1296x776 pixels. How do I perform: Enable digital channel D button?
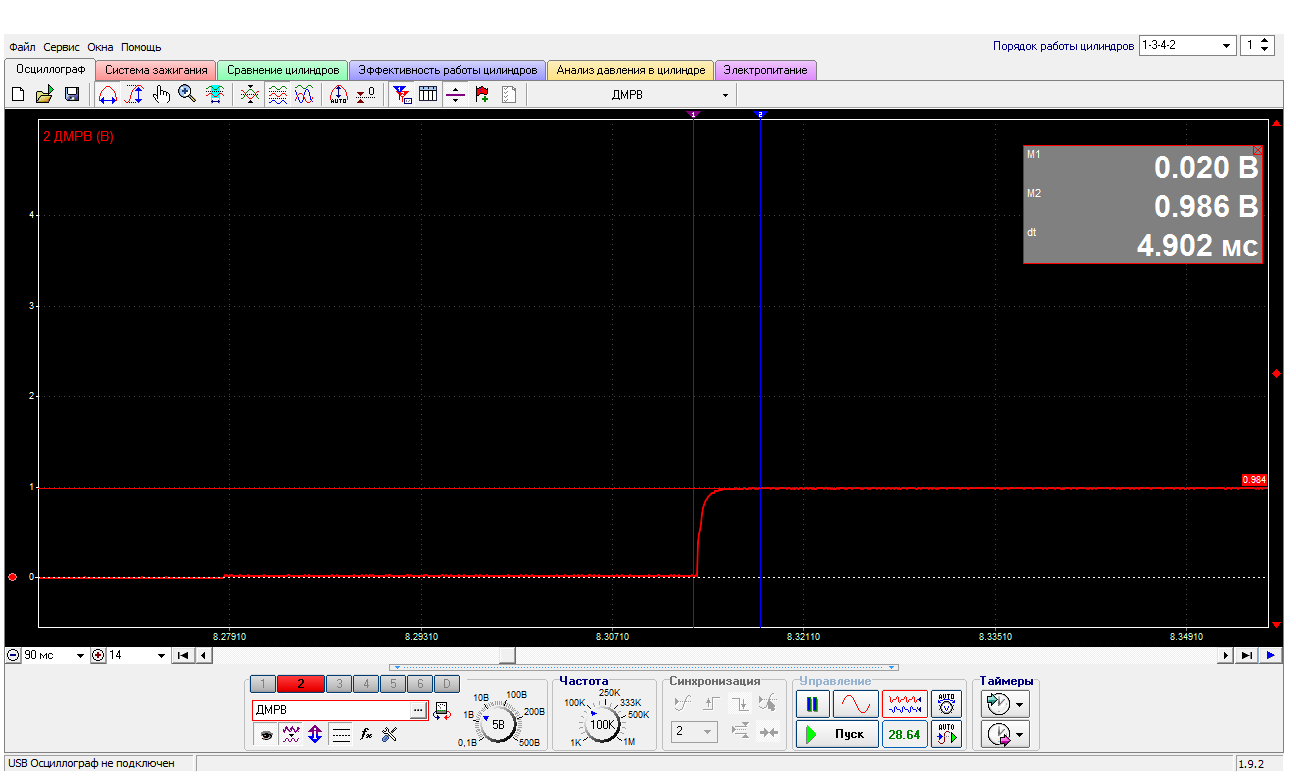click(448, 684)
